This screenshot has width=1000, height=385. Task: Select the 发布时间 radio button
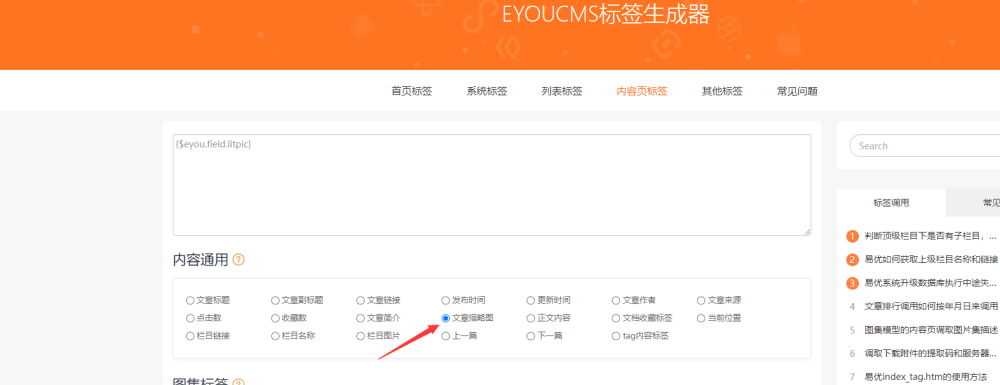pos(445,300)
